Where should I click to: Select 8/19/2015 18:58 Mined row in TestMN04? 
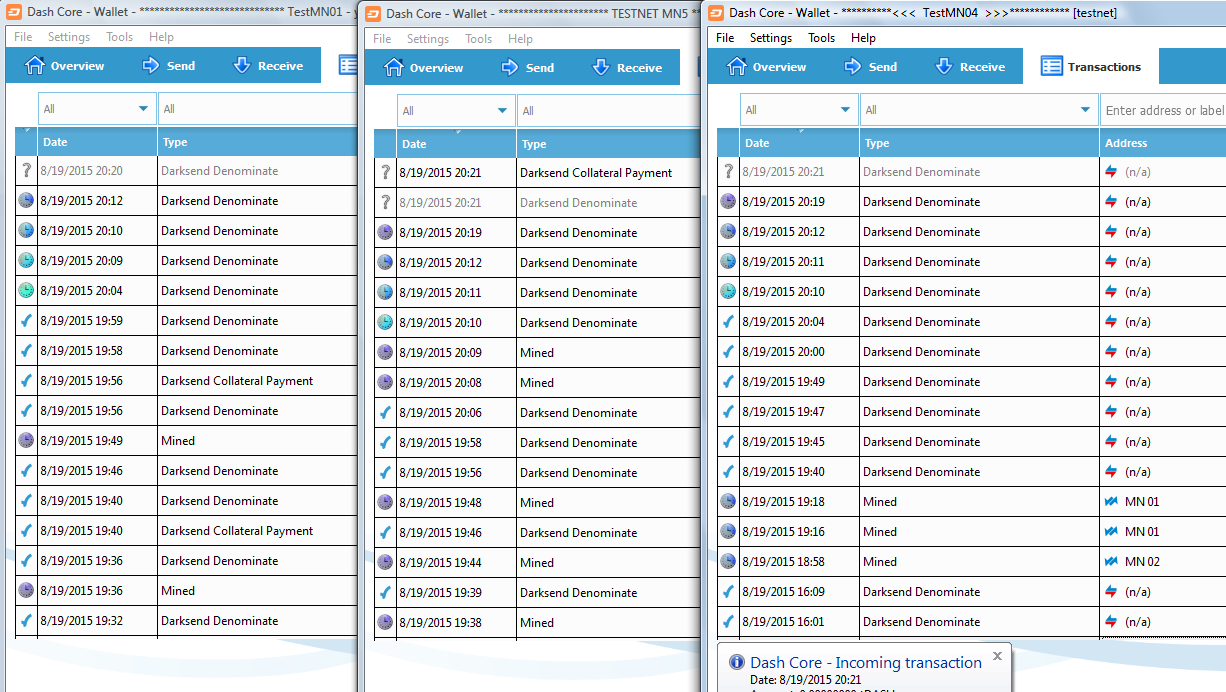972,562
